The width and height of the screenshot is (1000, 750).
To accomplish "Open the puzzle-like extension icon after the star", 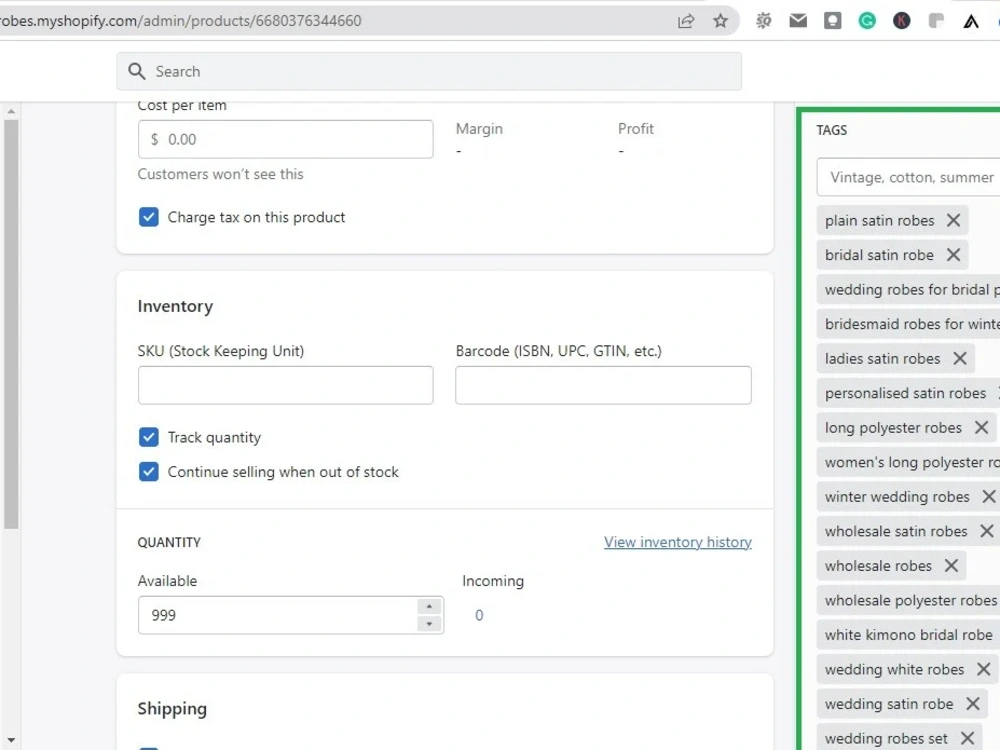I will coord(763,21).
